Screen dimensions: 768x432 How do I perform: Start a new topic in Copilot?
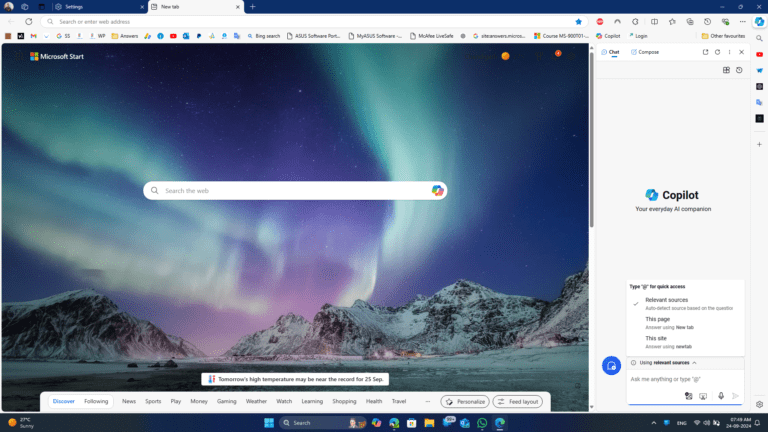pos(611,366)
